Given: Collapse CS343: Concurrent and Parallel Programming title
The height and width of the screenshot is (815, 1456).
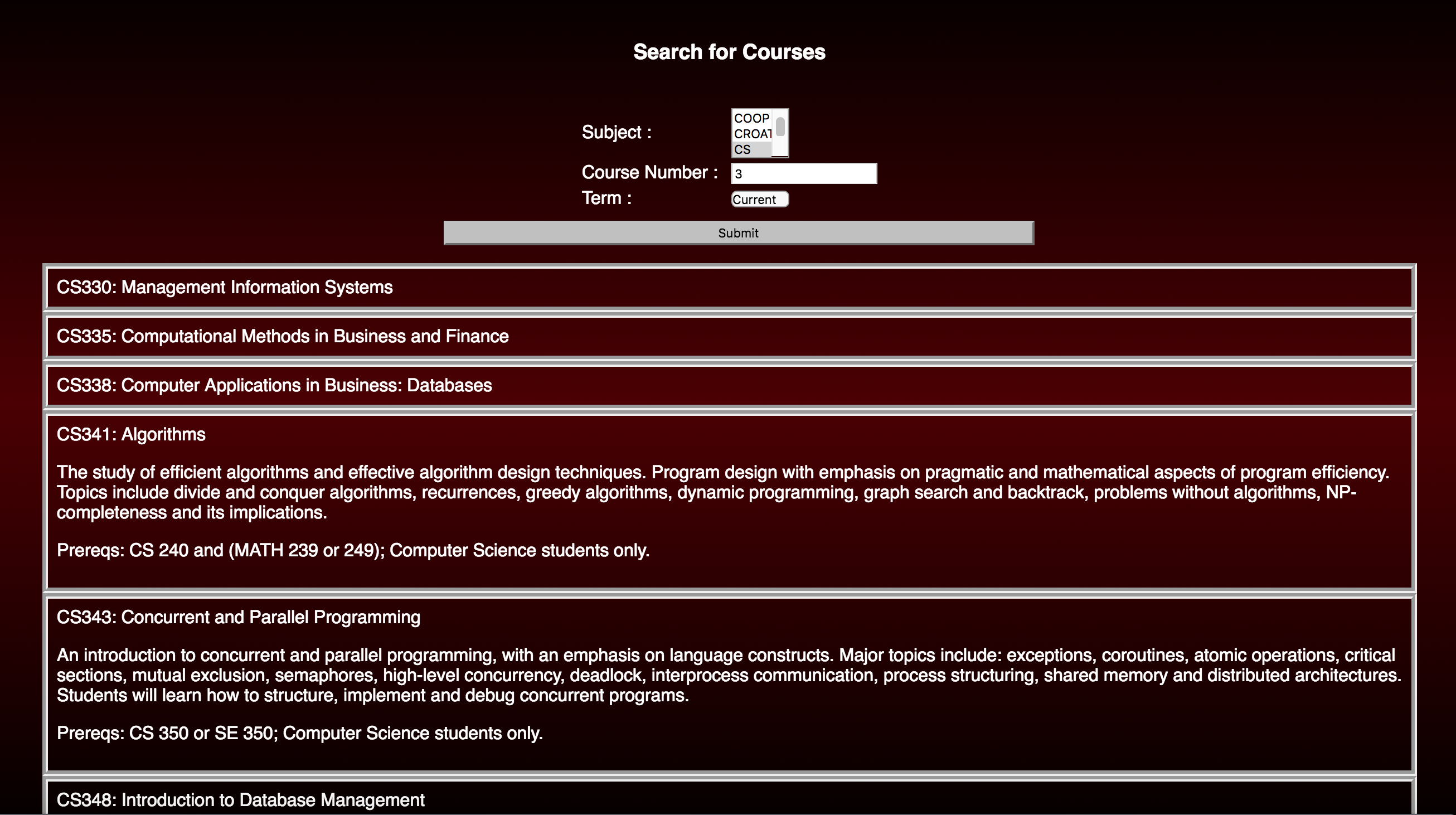Looking at the screenshot, I should (239, 617).
